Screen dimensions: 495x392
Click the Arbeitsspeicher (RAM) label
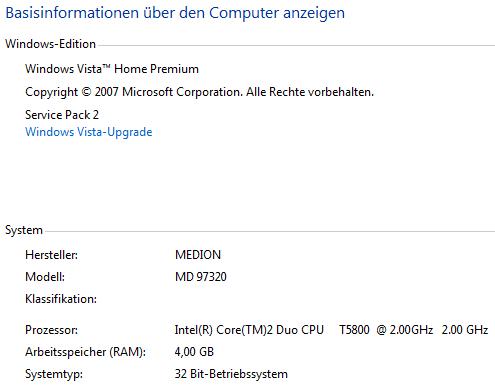pos(86,352)
